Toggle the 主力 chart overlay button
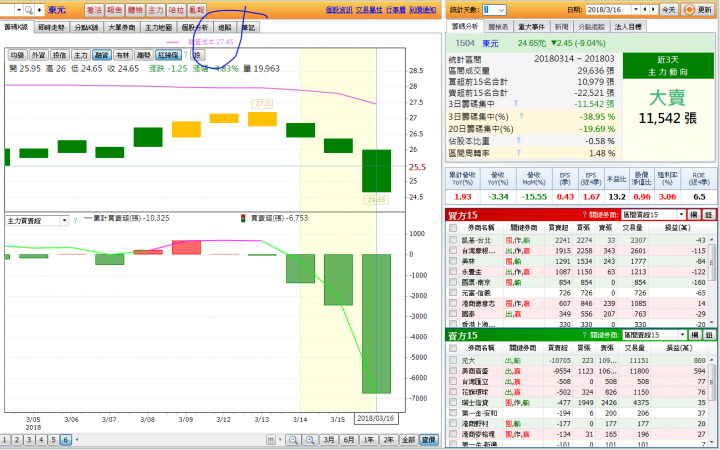Screen dimensions: 720x450 (x=80, y=55)
